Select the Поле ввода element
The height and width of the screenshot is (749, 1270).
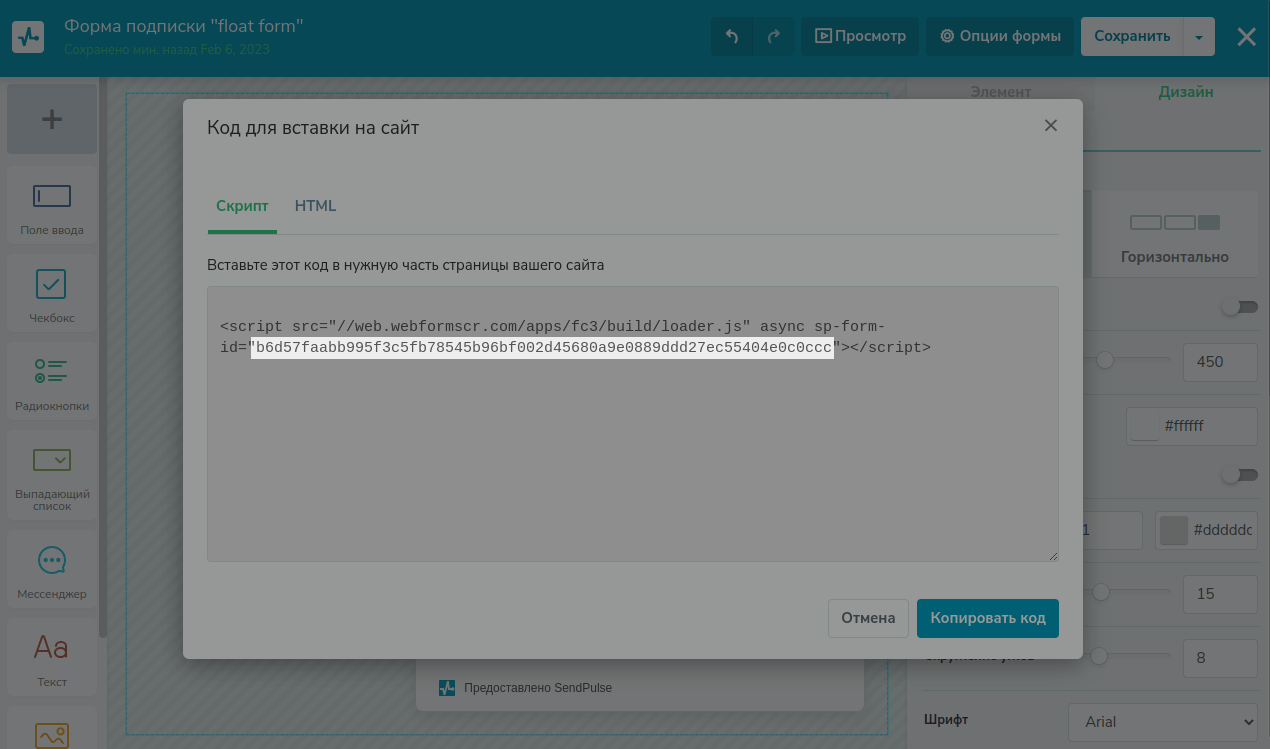pyautogui.click(x=52, y=207)
